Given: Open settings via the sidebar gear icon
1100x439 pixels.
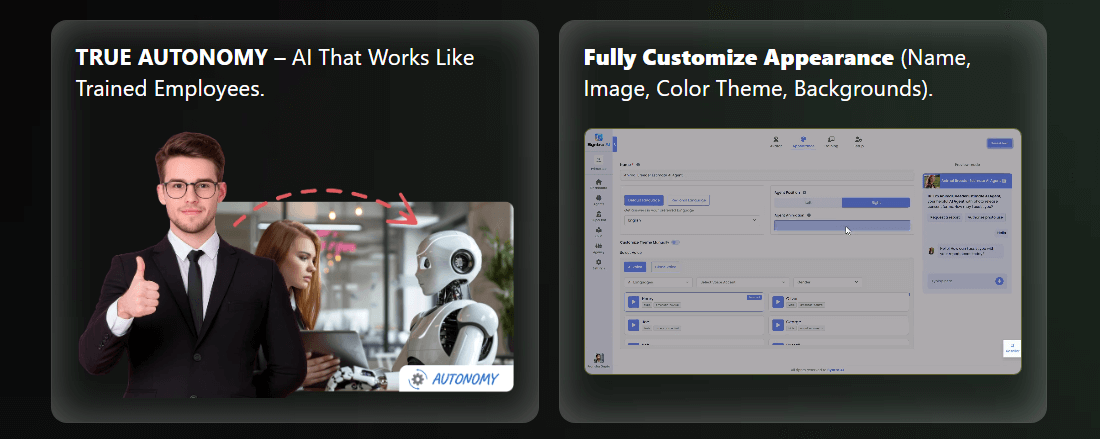Looking at the screenshot, I should pos(598,263).
